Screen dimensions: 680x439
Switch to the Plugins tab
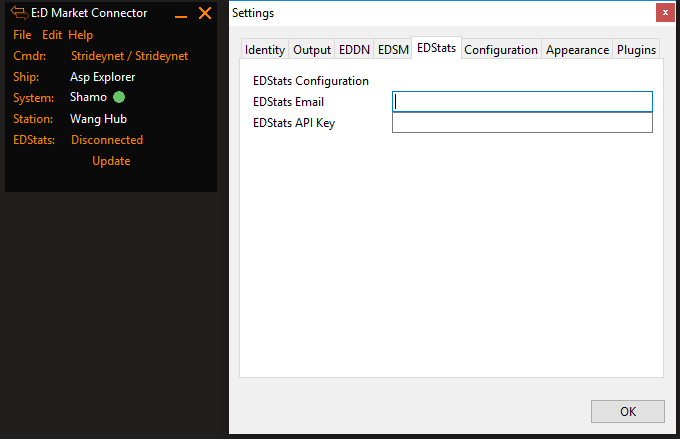(x=636, y=49)
